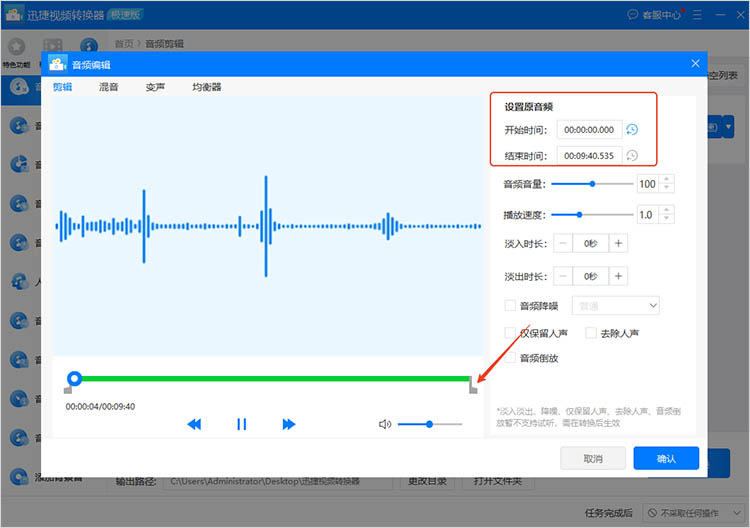Click the 确认 button
This screenshot has width=750, height=528.
pyautogui.click(x=666, y=459)
